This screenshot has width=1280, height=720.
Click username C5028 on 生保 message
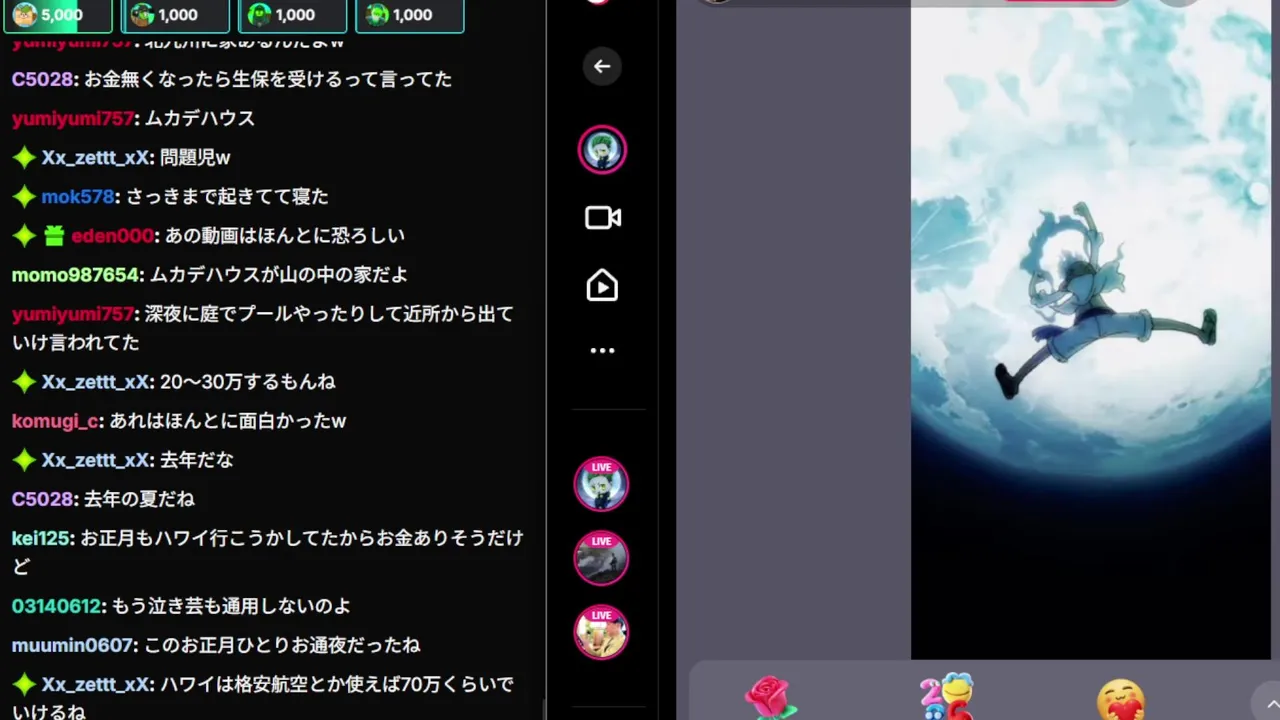[43, 79]
